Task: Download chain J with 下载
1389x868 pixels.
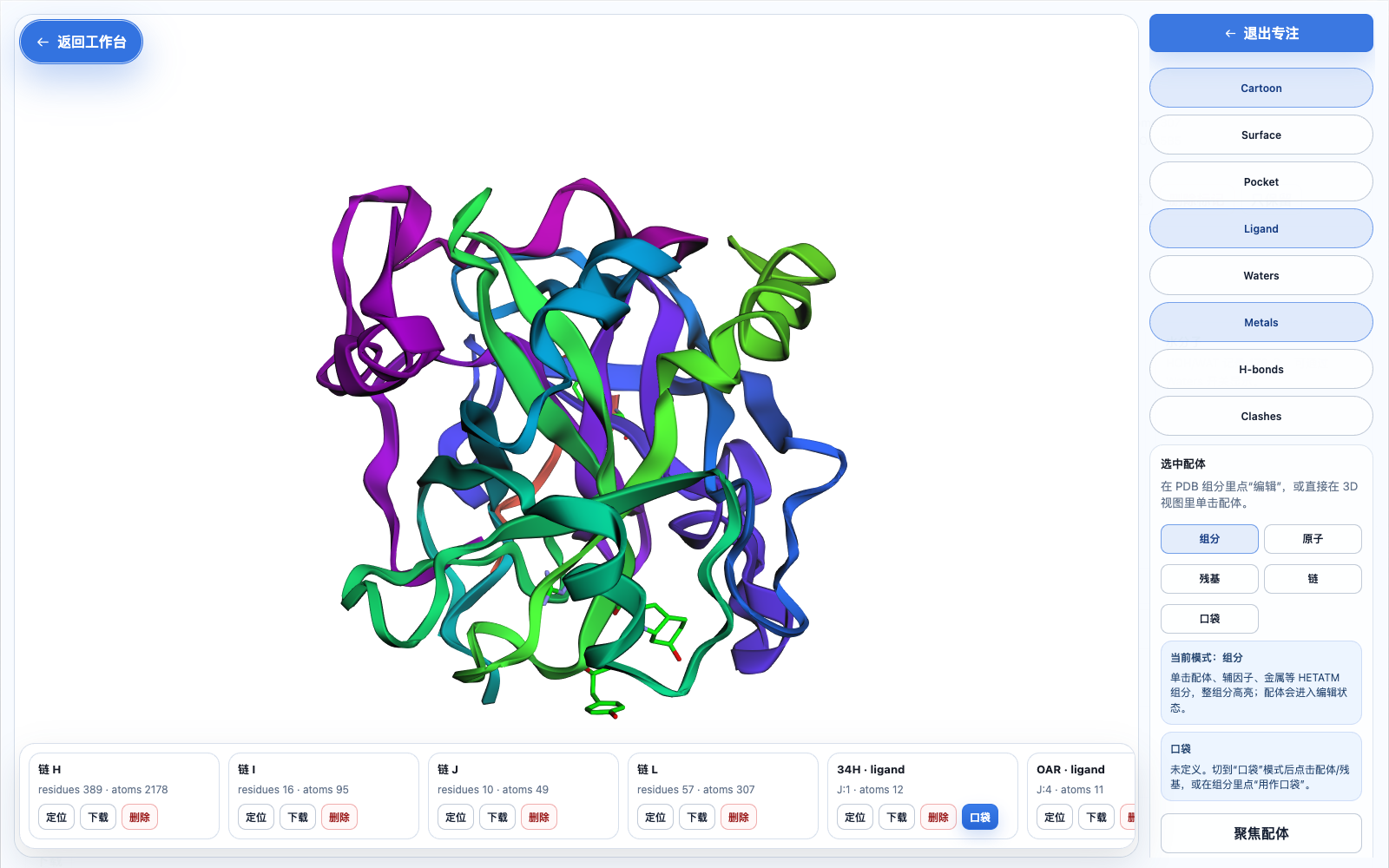Action: (x=497, y=817)
